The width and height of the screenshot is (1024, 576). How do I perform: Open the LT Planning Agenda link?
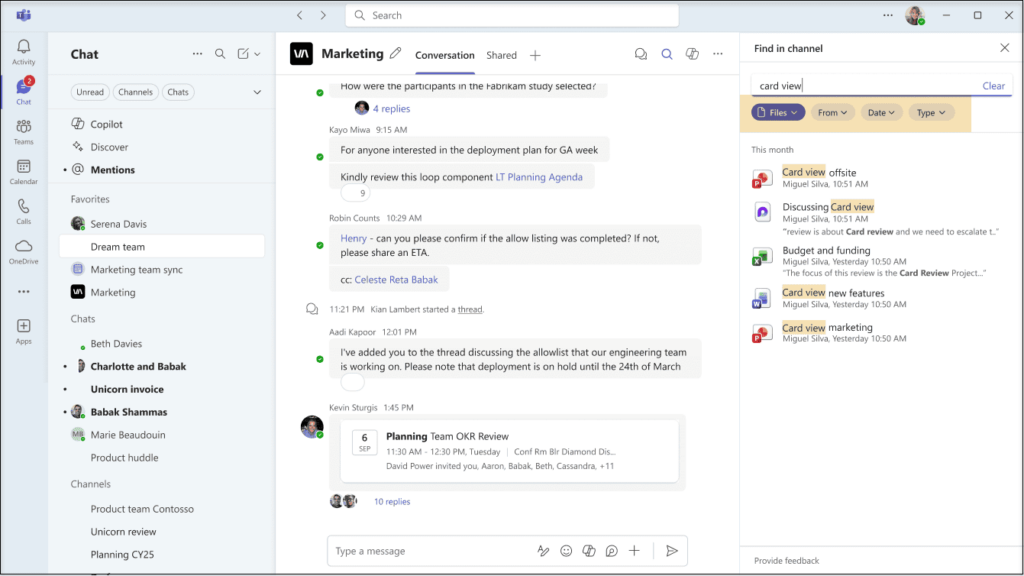[539, 177]
